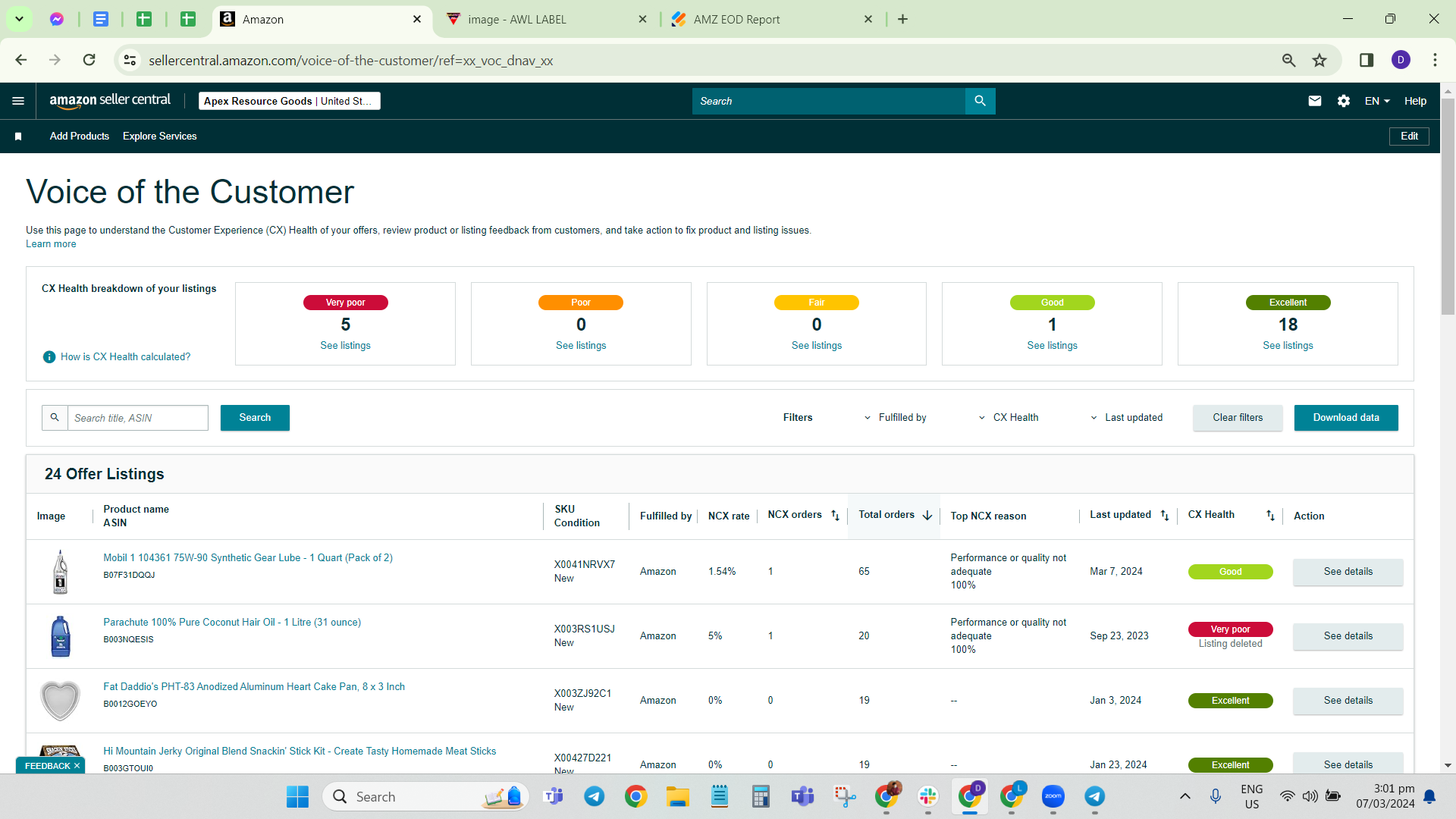This screenshot has height=819, width=1456.
Task: Click the Download data button
Action: click(1346, 418)
